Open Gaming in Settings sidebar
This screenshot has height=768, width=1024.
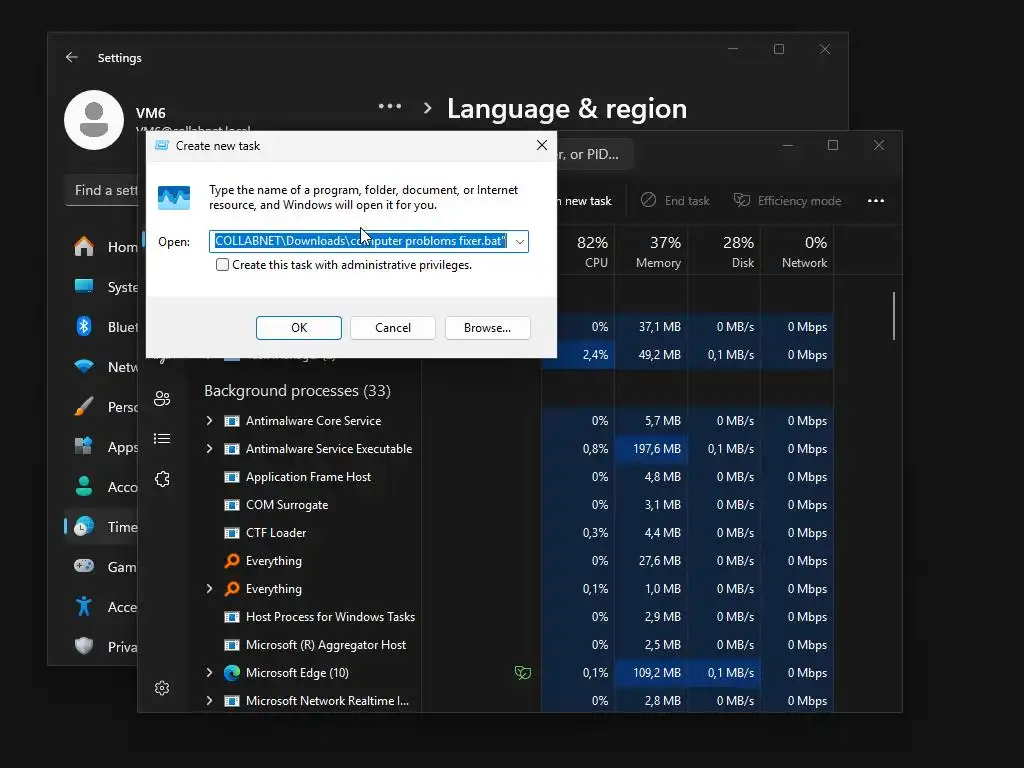point(104,567)
